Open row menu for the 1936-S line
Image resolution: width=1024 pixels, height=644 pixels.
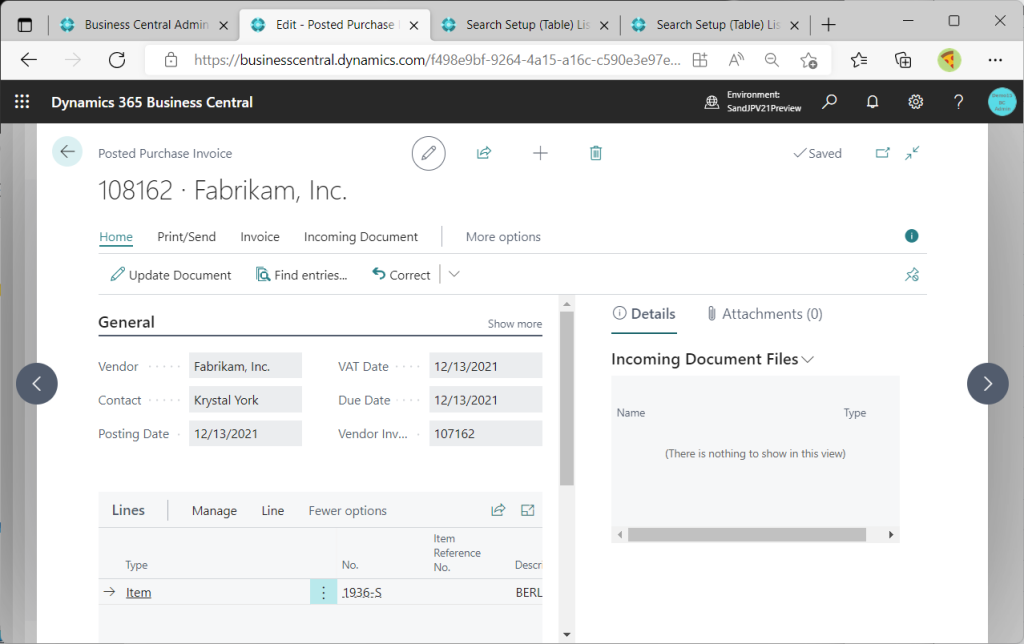point(323,592)
